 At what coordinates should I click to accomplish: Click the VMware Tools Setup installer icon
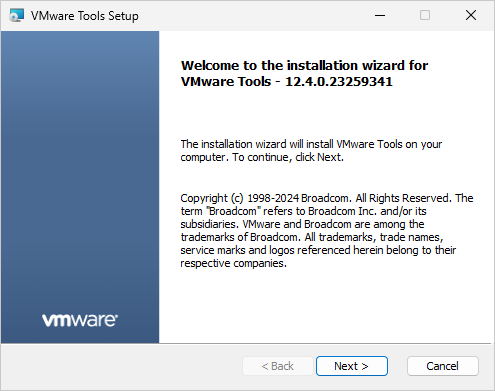coord(17,15)
